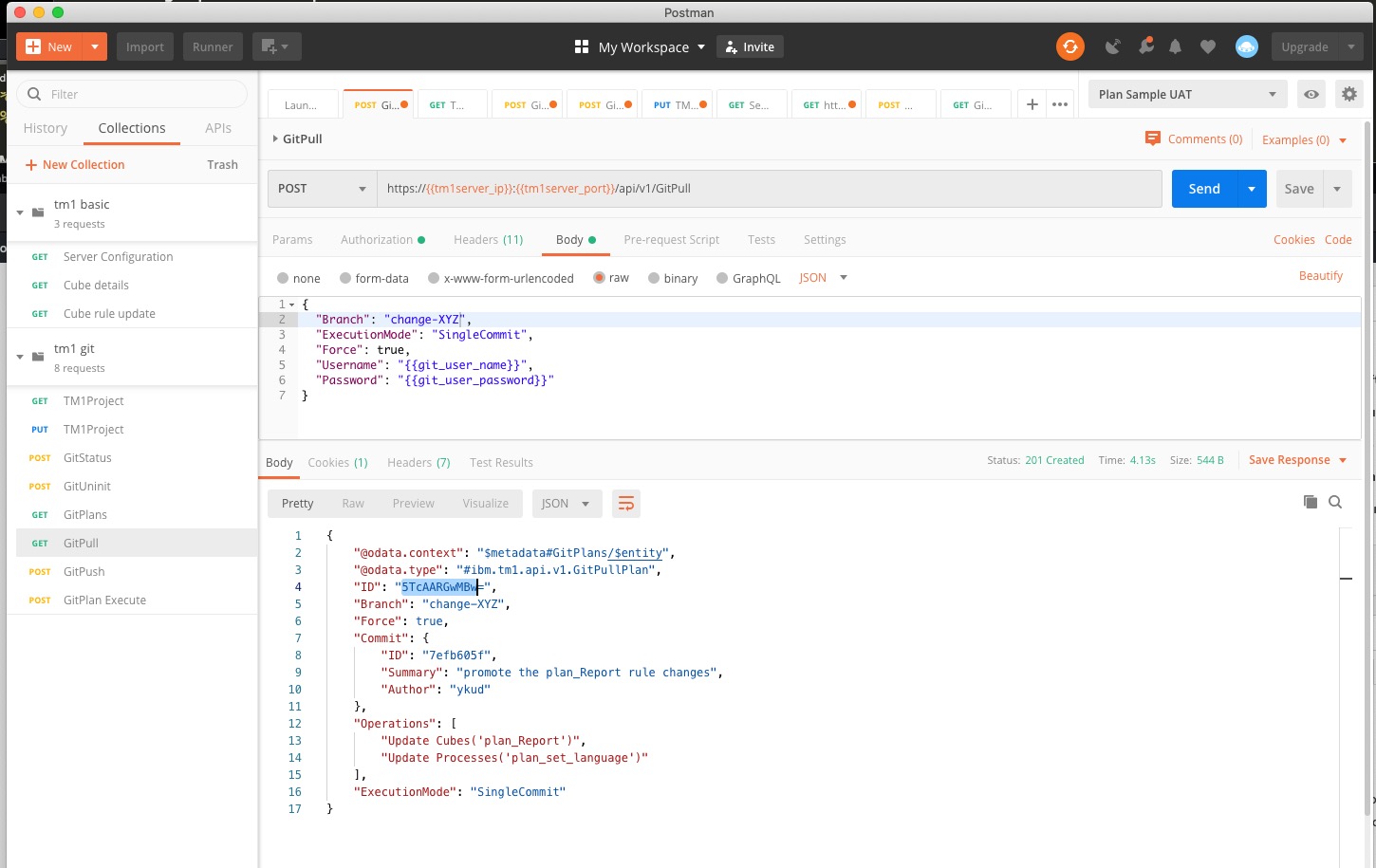Select the form-data body type
Image resolution: width=1376 pixels, height=868 pixels.
[345, 278]
